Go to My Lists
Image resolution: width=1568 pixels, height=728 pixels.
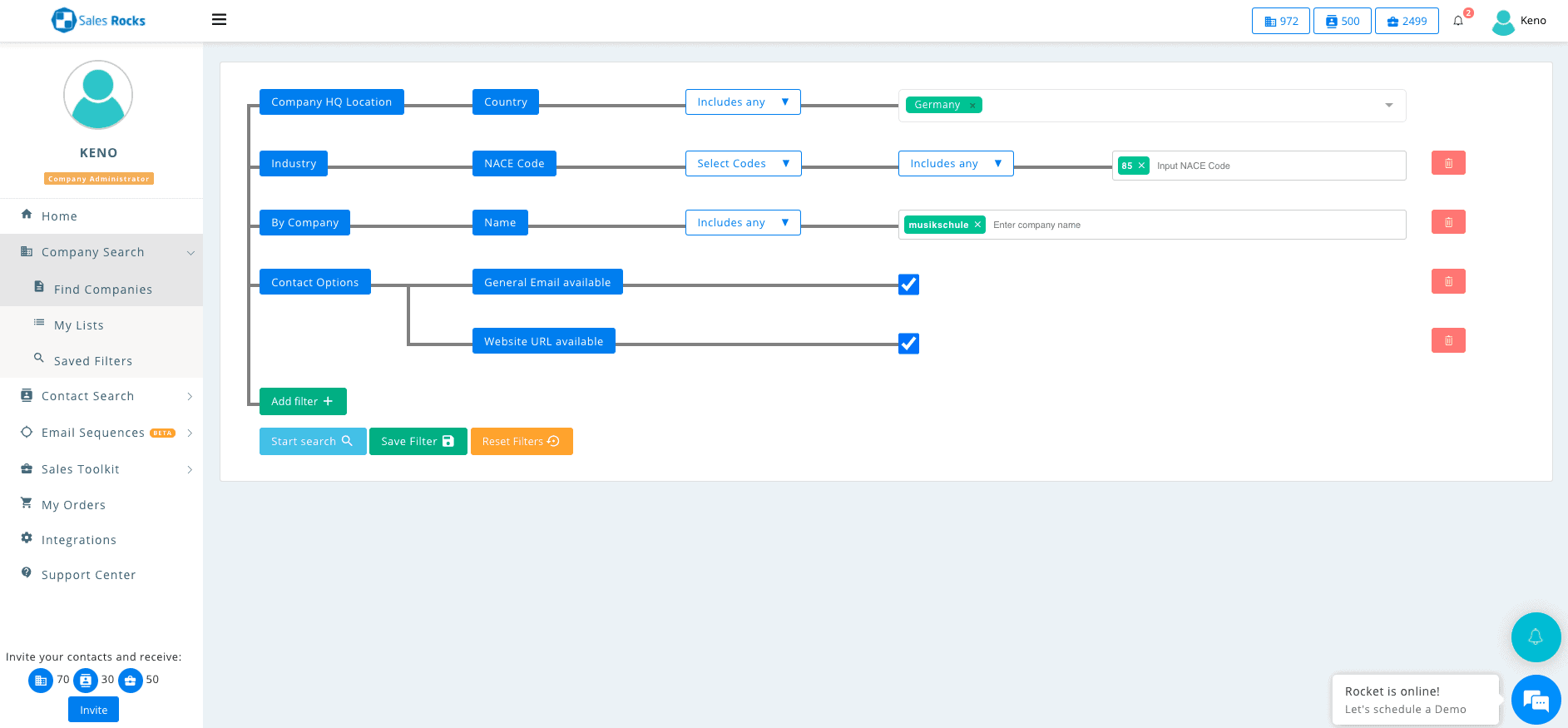79,325
